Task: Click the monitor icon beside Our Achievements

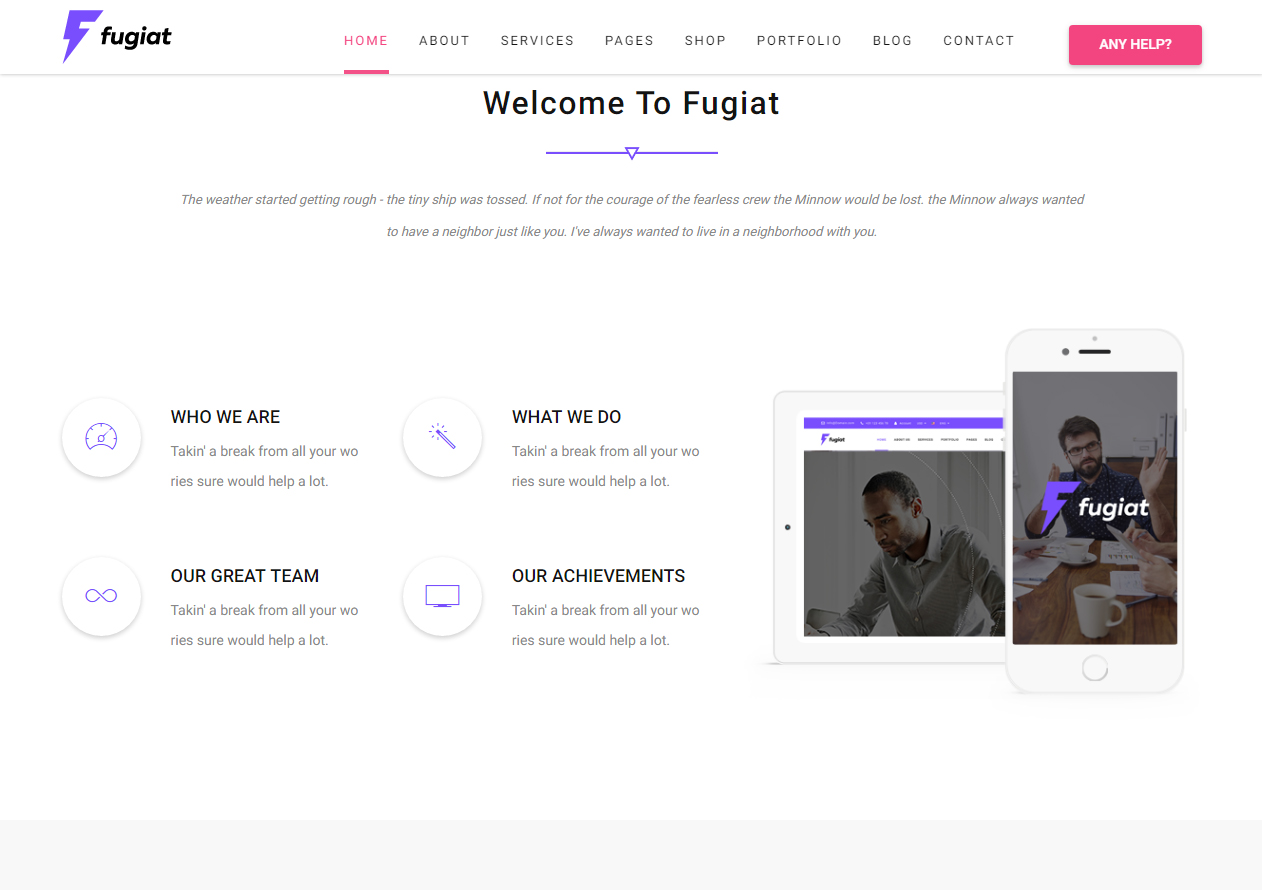Action: pos(442,596)
